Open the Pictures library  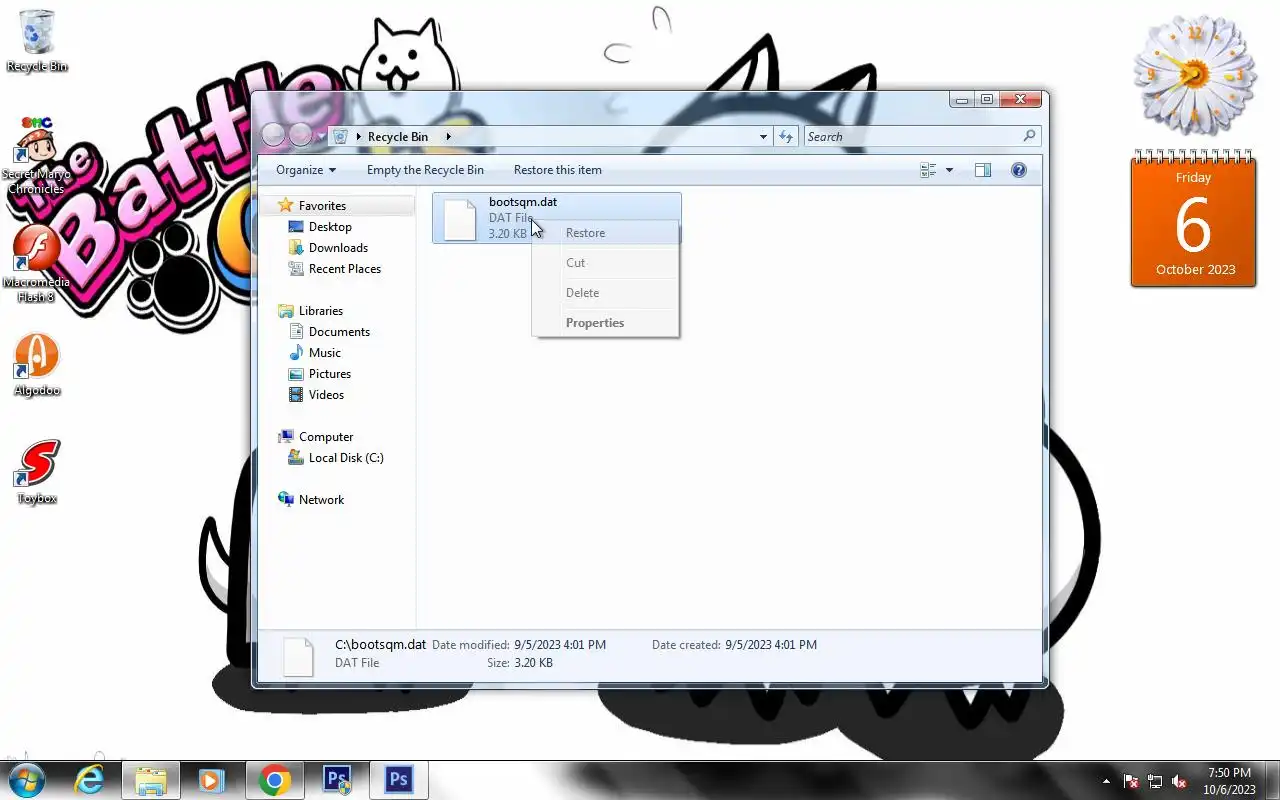[x=330, y=374]
